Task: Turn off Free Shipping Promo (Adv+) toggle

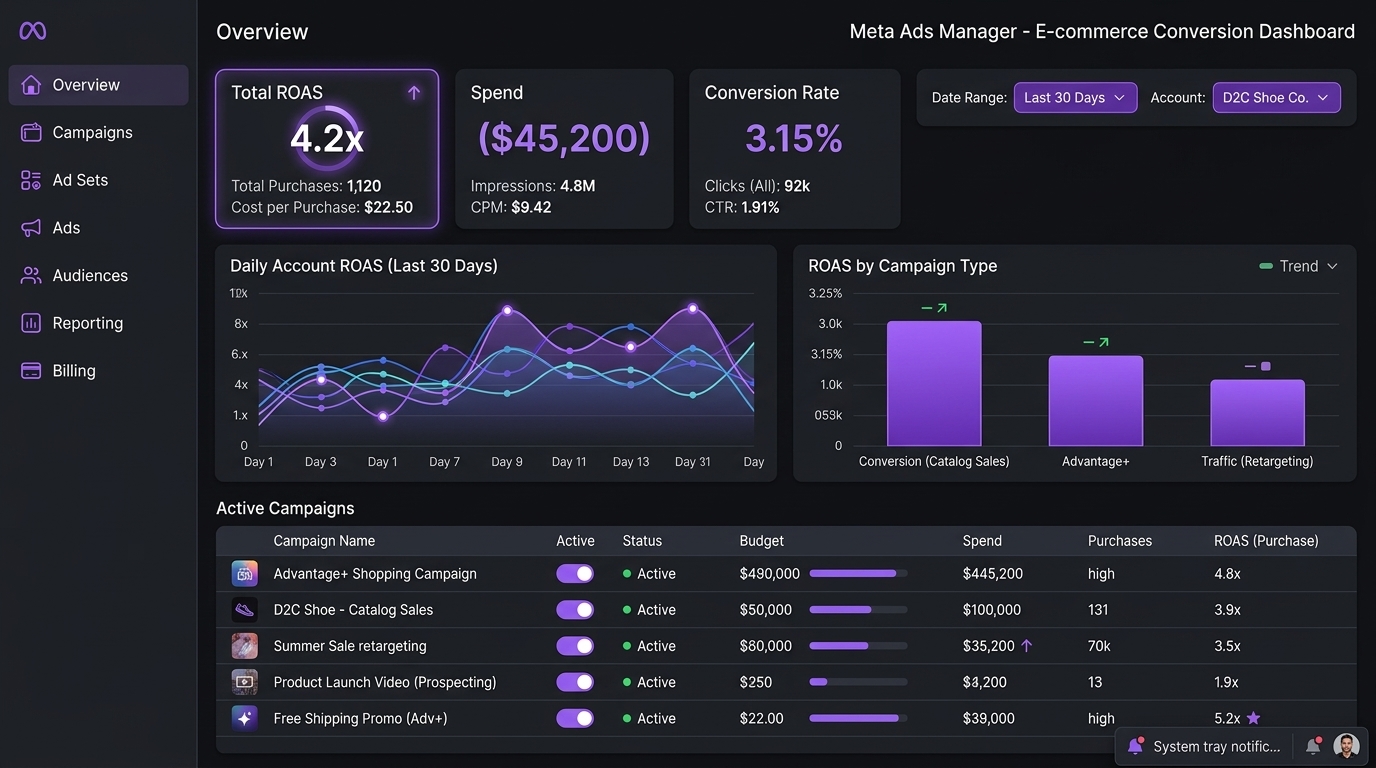Action: 575,718
